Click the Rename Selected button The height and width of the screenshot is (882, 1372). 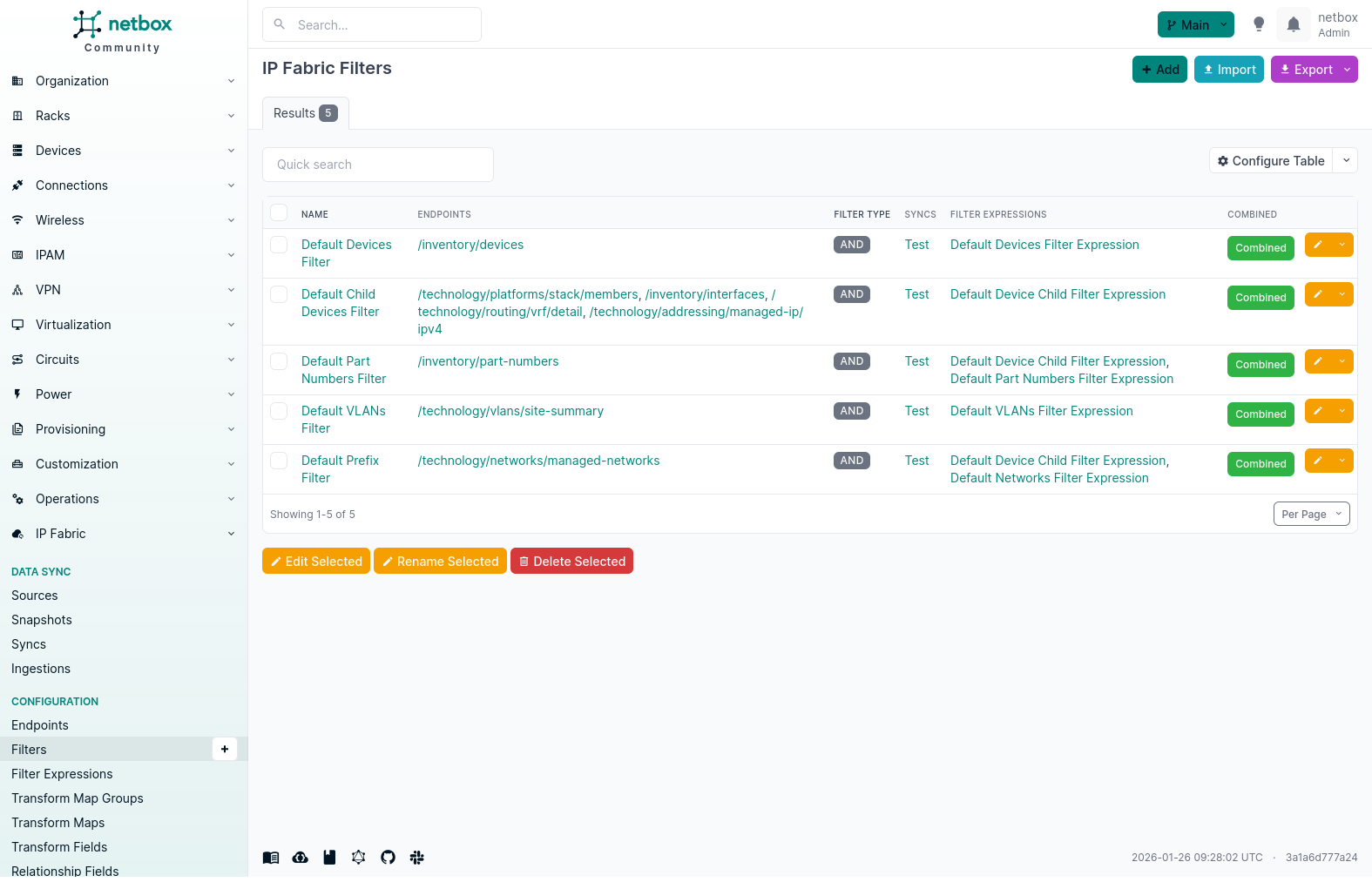[x=440, y=561]
